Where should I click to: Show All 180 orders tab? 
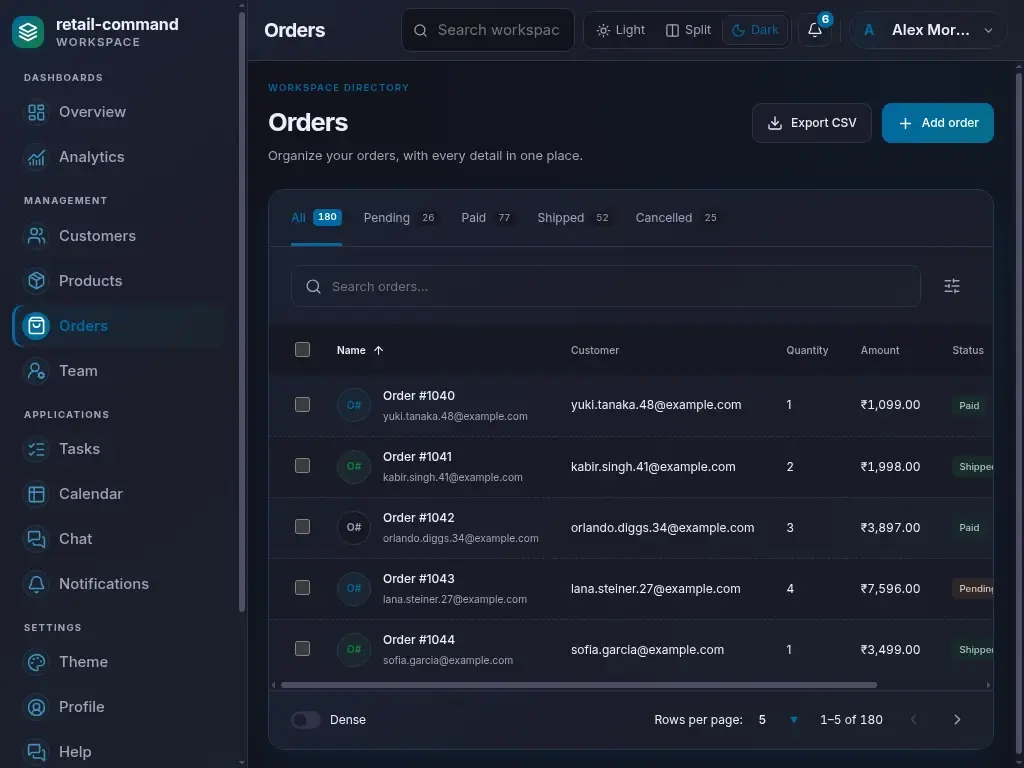coord(316,218)
